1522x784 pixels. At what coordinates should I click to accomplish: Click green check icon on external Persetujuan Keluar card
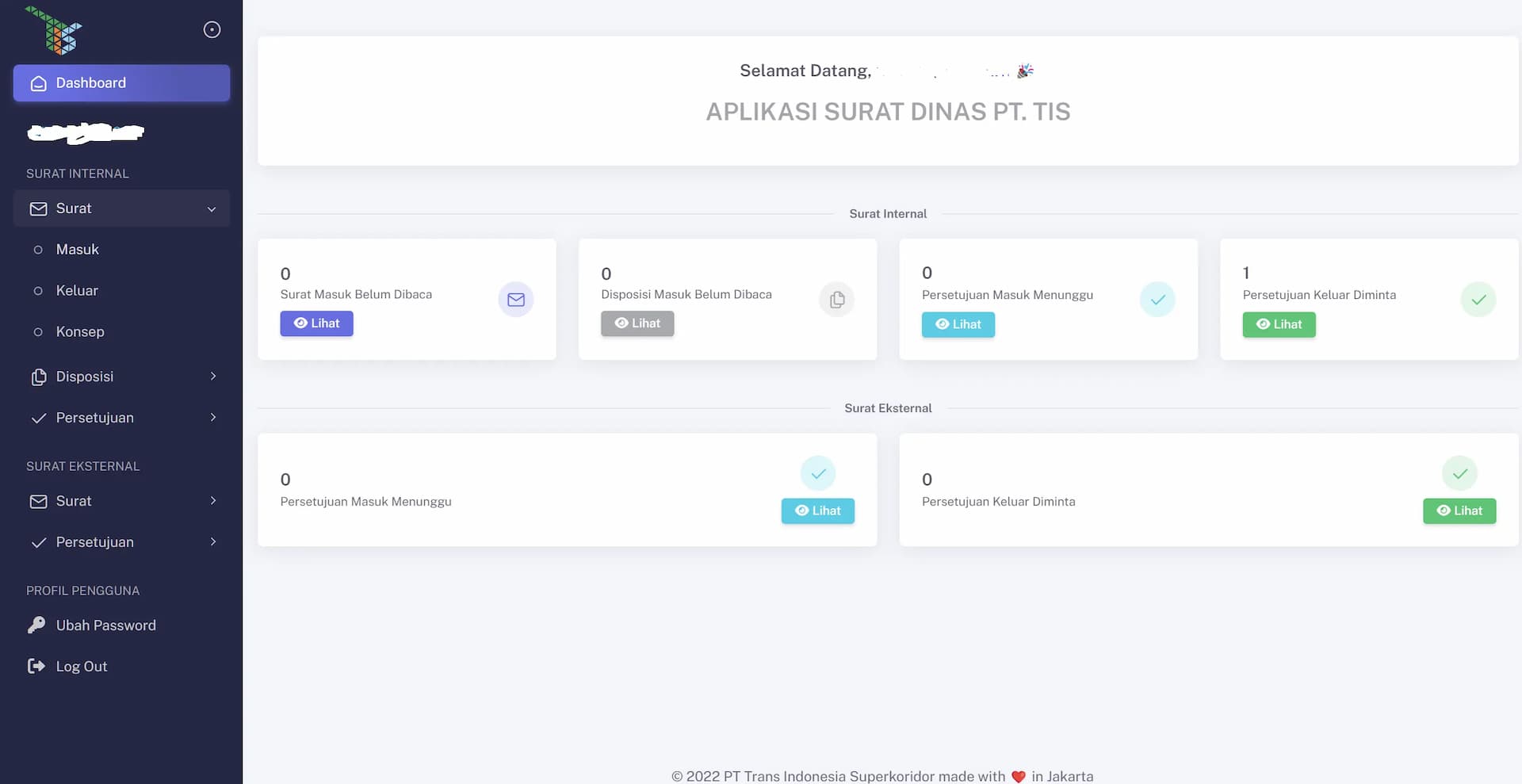click(x=1459, y=473)
